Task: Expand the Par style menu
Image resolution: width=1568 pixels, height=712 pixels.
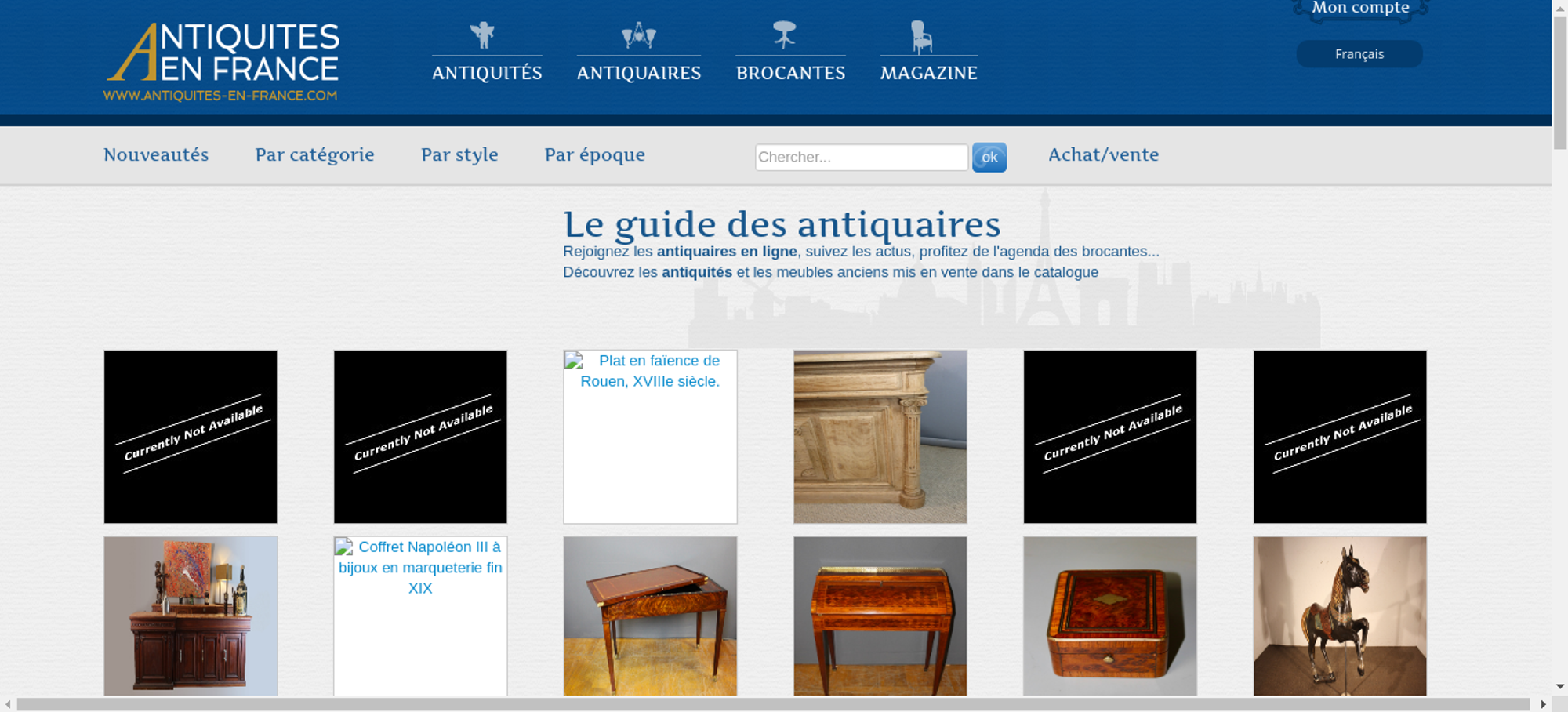Action: click(x=459, y=155)
